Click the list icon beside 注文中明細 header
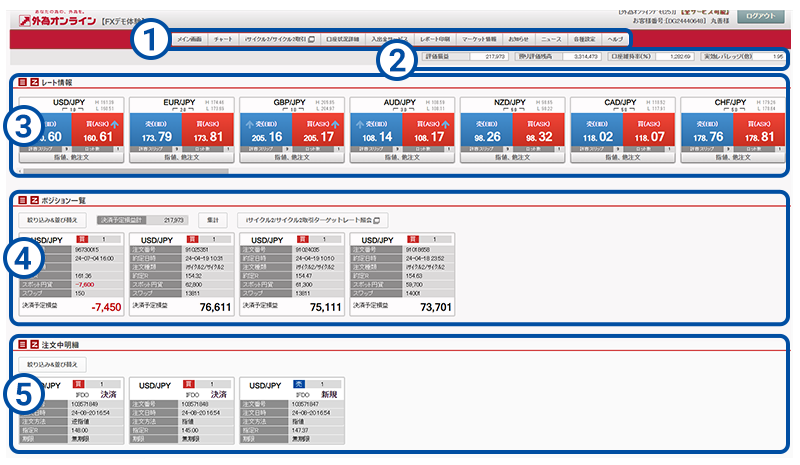800x465 pixels. [22, 345]
